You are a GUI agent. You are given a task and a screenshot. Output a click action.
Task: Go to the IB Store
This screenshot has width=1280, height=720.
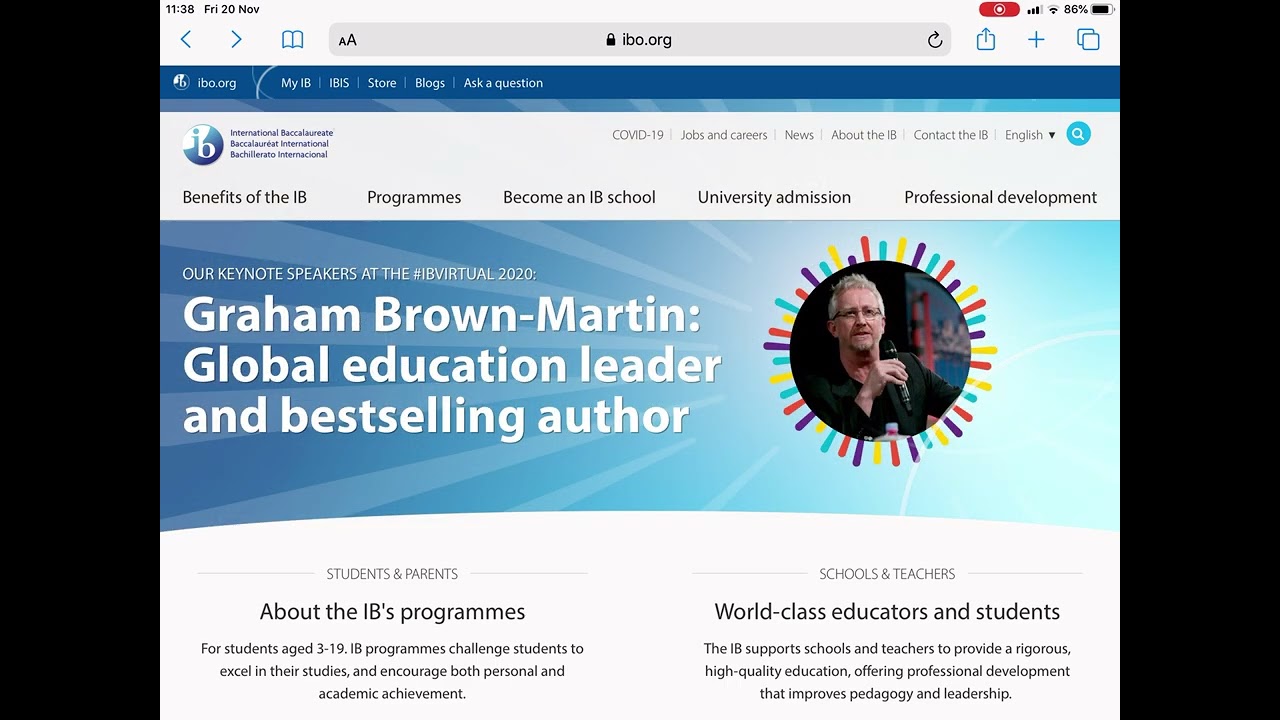[x=382, y=83]
